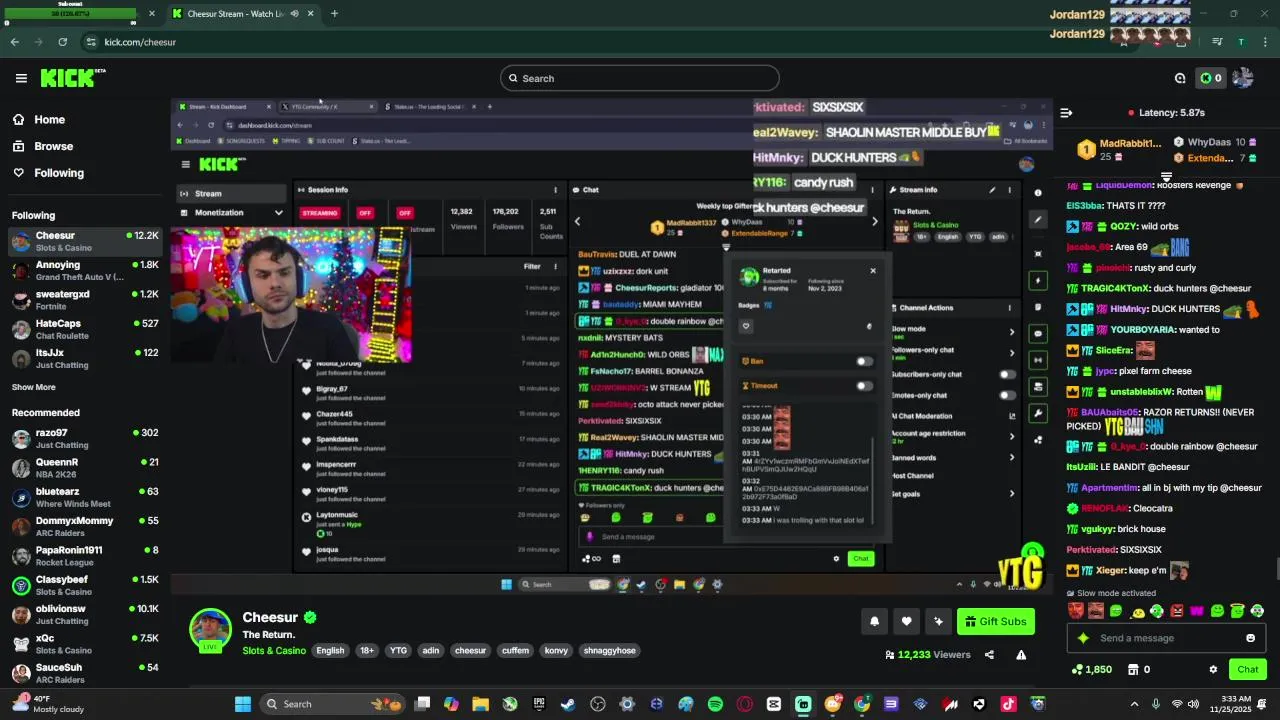This screenshot has width=1280, height=720.
Task: Open Classybeef channel in Recommended
Action: tap(85, 585)
